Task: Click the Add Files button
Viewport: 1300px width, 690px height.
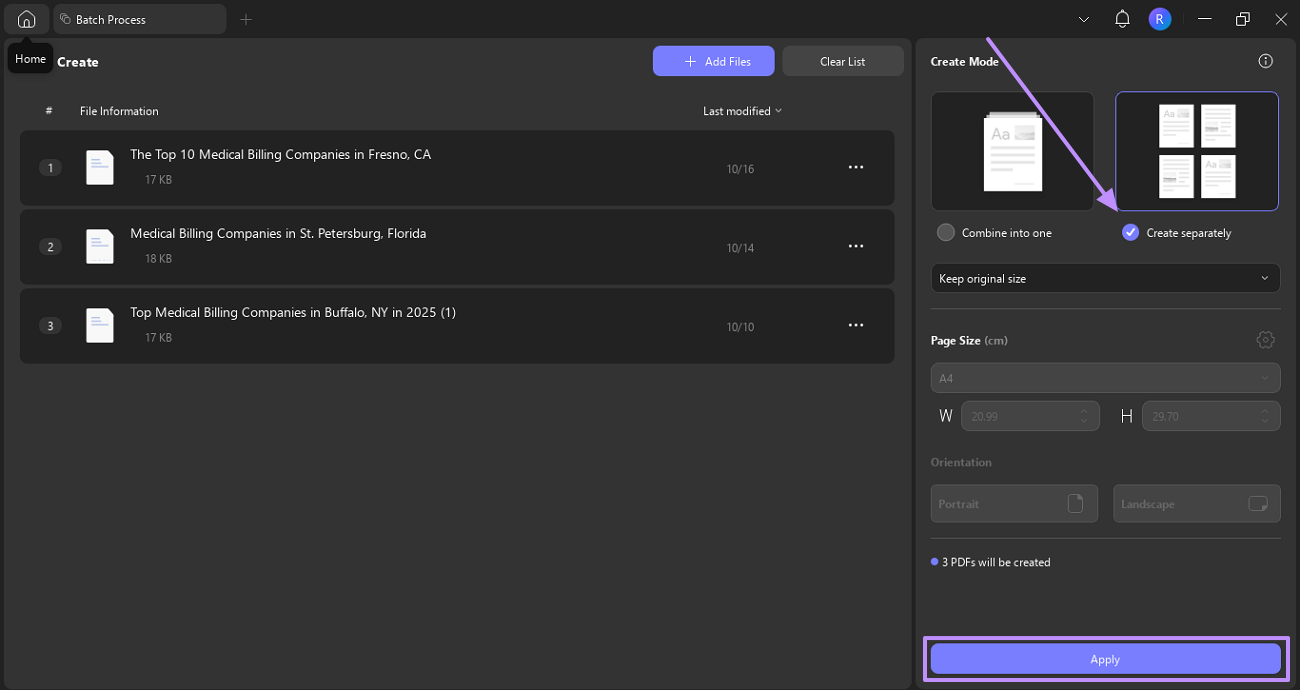Action: point(714,61)
